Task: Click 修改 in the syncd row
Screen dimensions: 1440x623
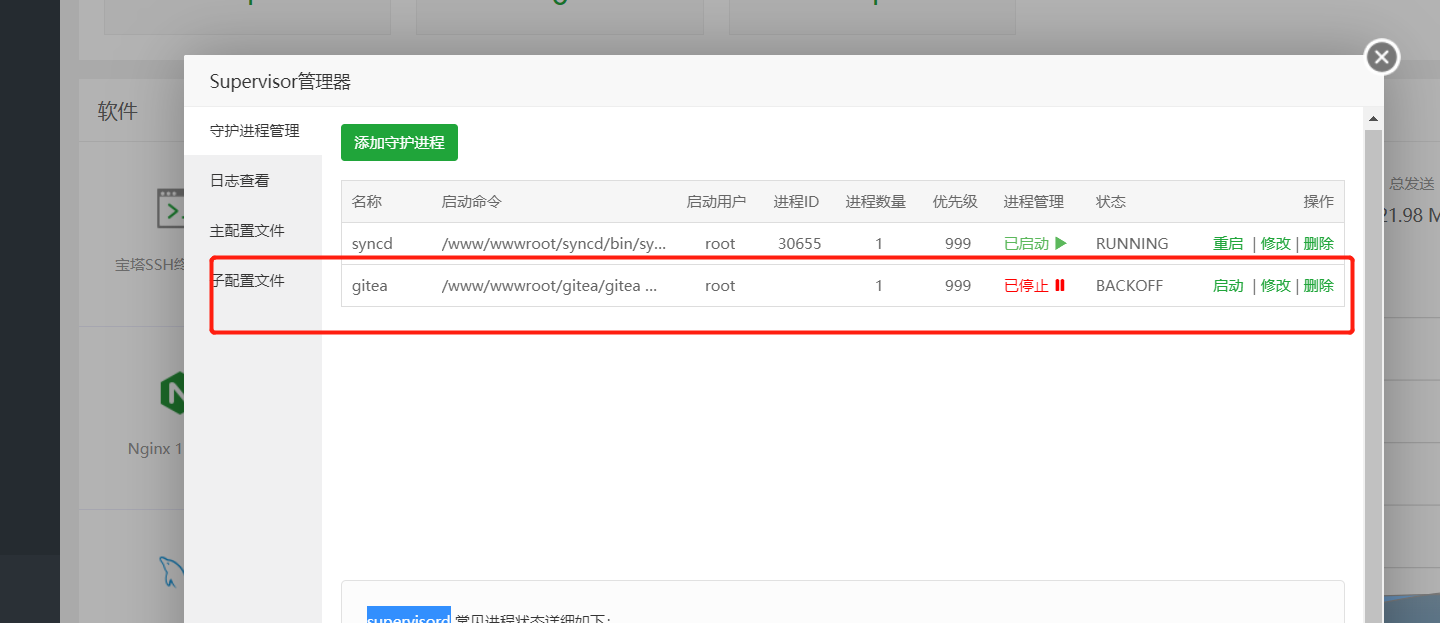Action: 1275,243
